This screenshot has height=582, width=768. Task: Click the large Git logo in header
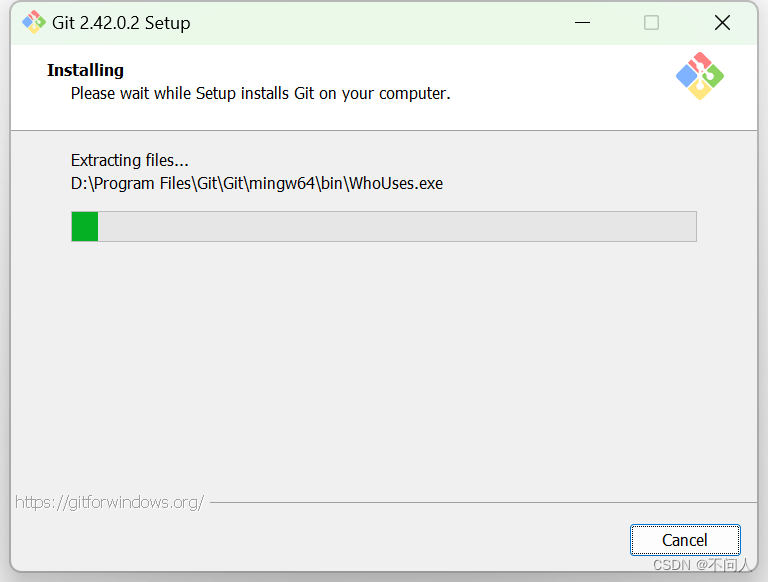(700, 76)
